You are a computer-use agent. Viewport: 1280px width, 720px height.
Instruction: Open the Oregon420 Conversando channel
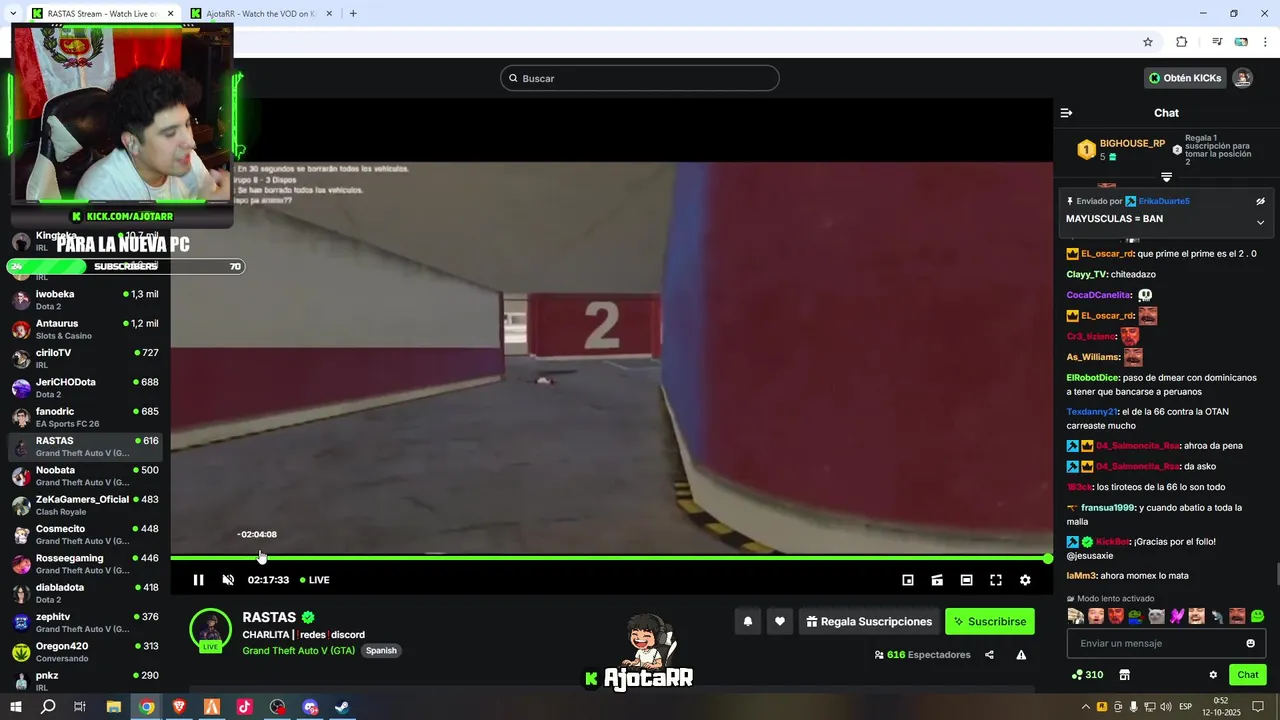(85, 652)
